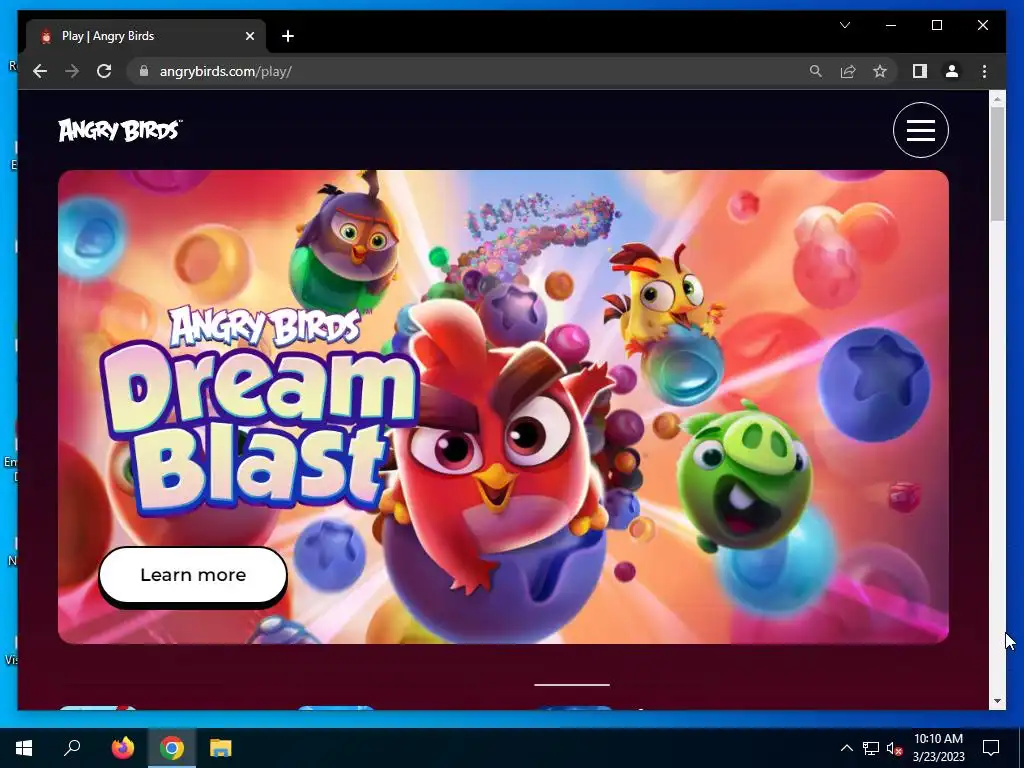Open network status tray icon
Screen dimensions: 1024x768
pyautogui.click(x=871, y=748)
